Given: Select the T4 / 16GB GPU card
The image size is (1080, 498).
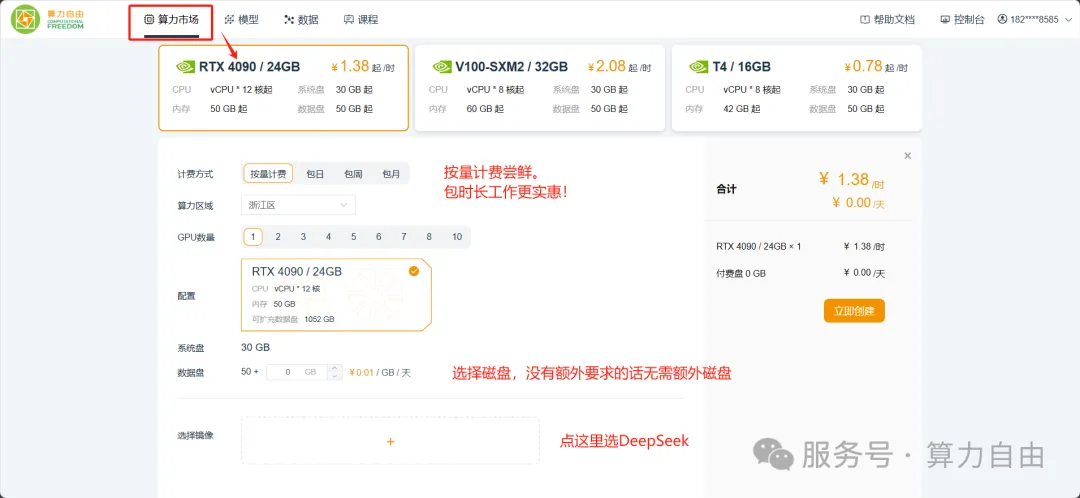Looking at the screenshot, I should click(796, 88).
